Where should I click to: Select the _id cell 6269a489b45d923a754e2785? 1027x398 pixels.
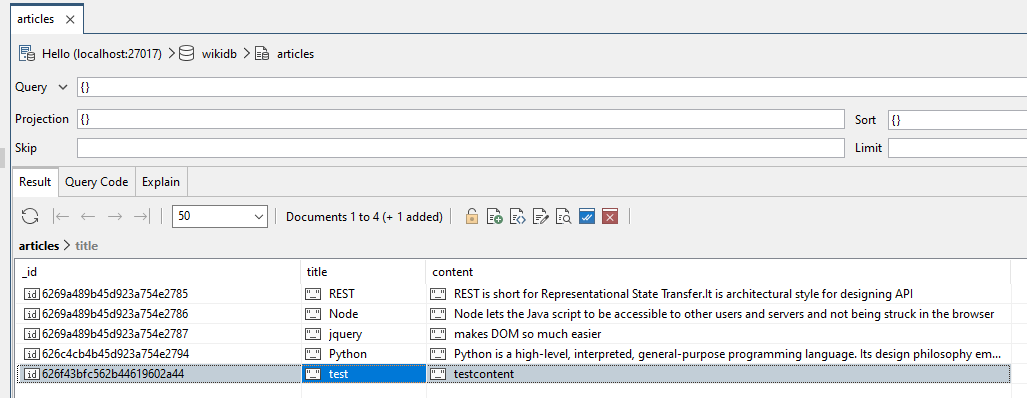coord(158,294)
